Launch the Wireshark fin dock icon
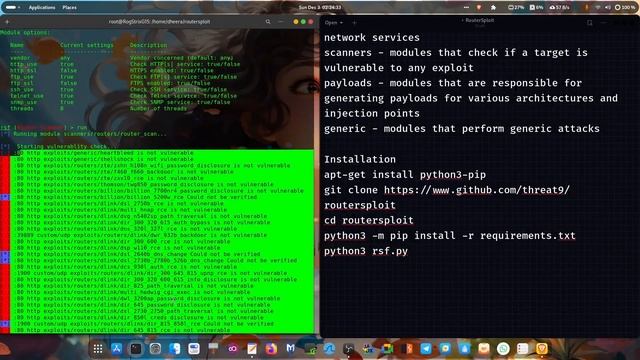The image size is (640, 360). pos(329,349)
